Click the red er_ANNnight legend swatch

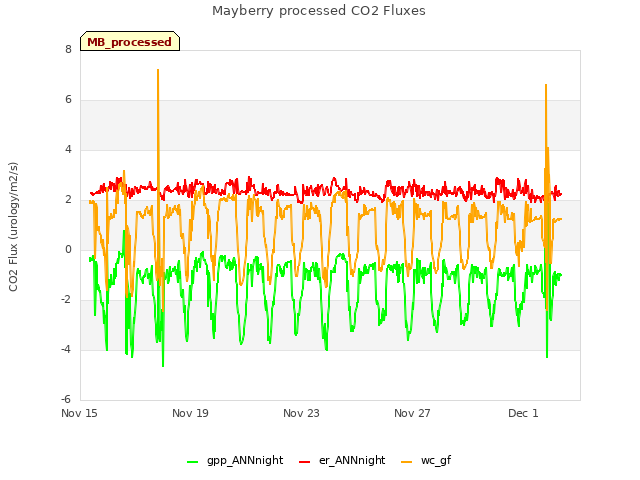click(x=304, y=462)
